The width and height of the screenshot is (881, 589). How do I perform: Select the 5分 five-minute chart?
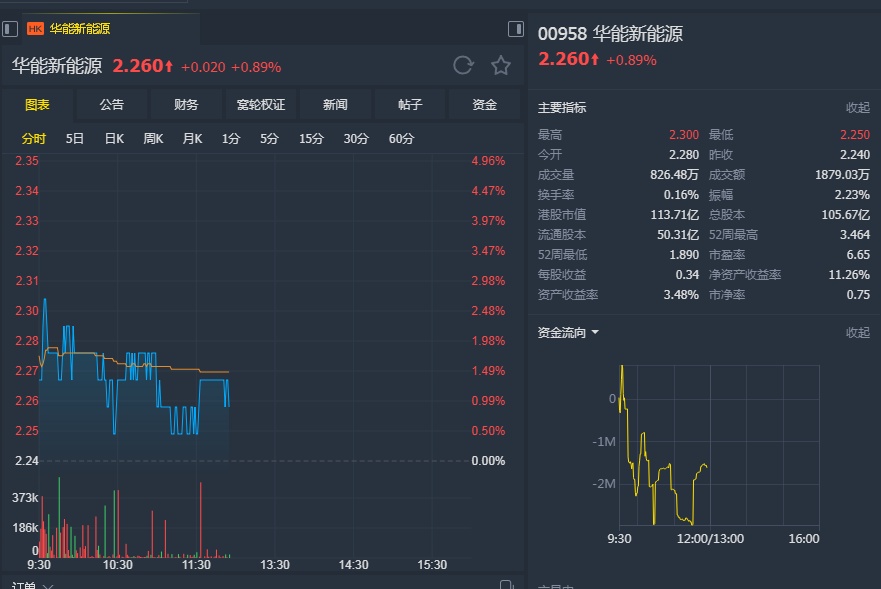tap(269, 139)
